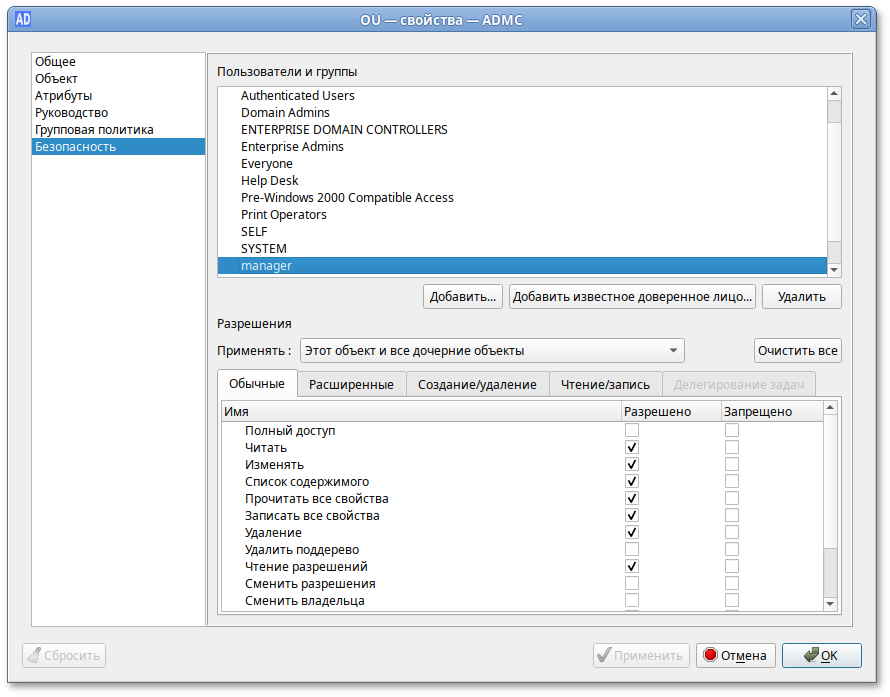
Task: Enable Удалить поддерево permission
Action: [631, 549]
